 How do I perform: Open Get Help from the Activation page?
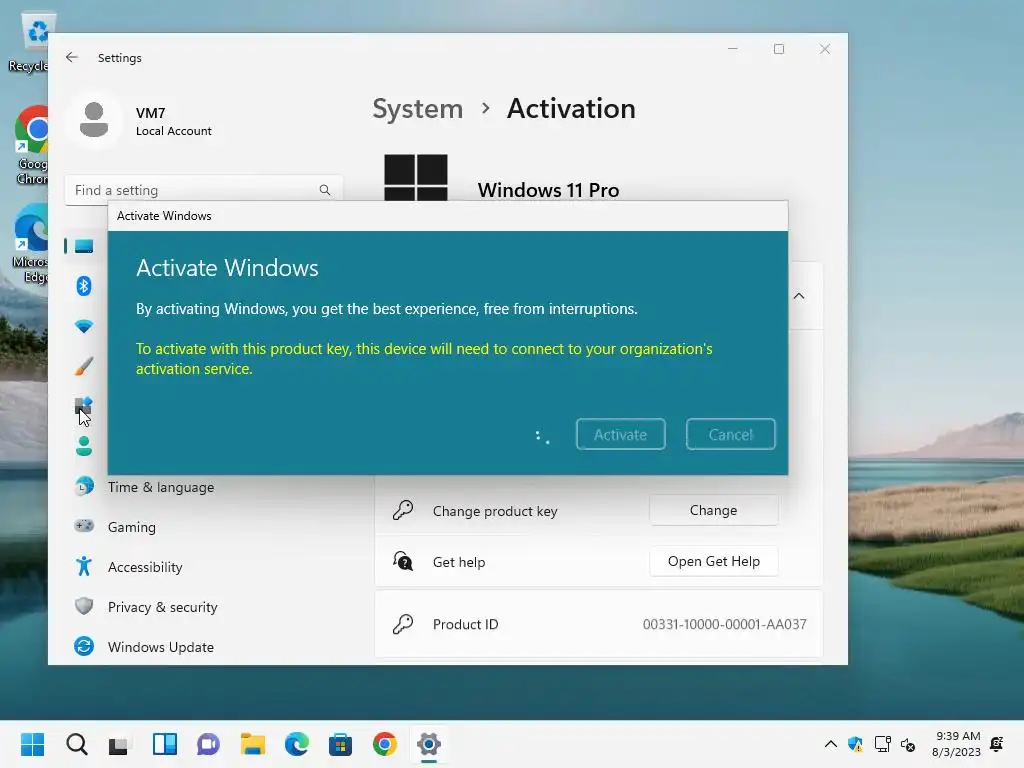click(x=713, y=561)
